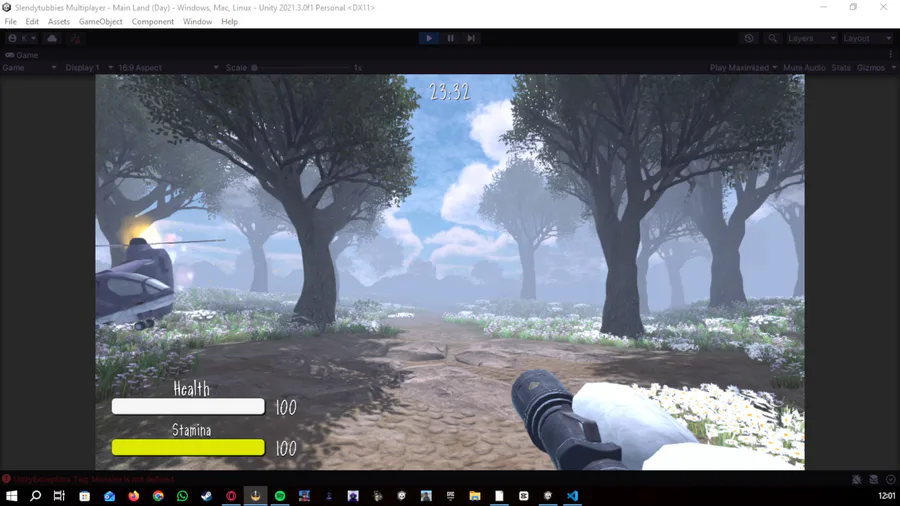Open the Edit menu
The width and height of the screenshot is (900, 506).
(32, 22)
